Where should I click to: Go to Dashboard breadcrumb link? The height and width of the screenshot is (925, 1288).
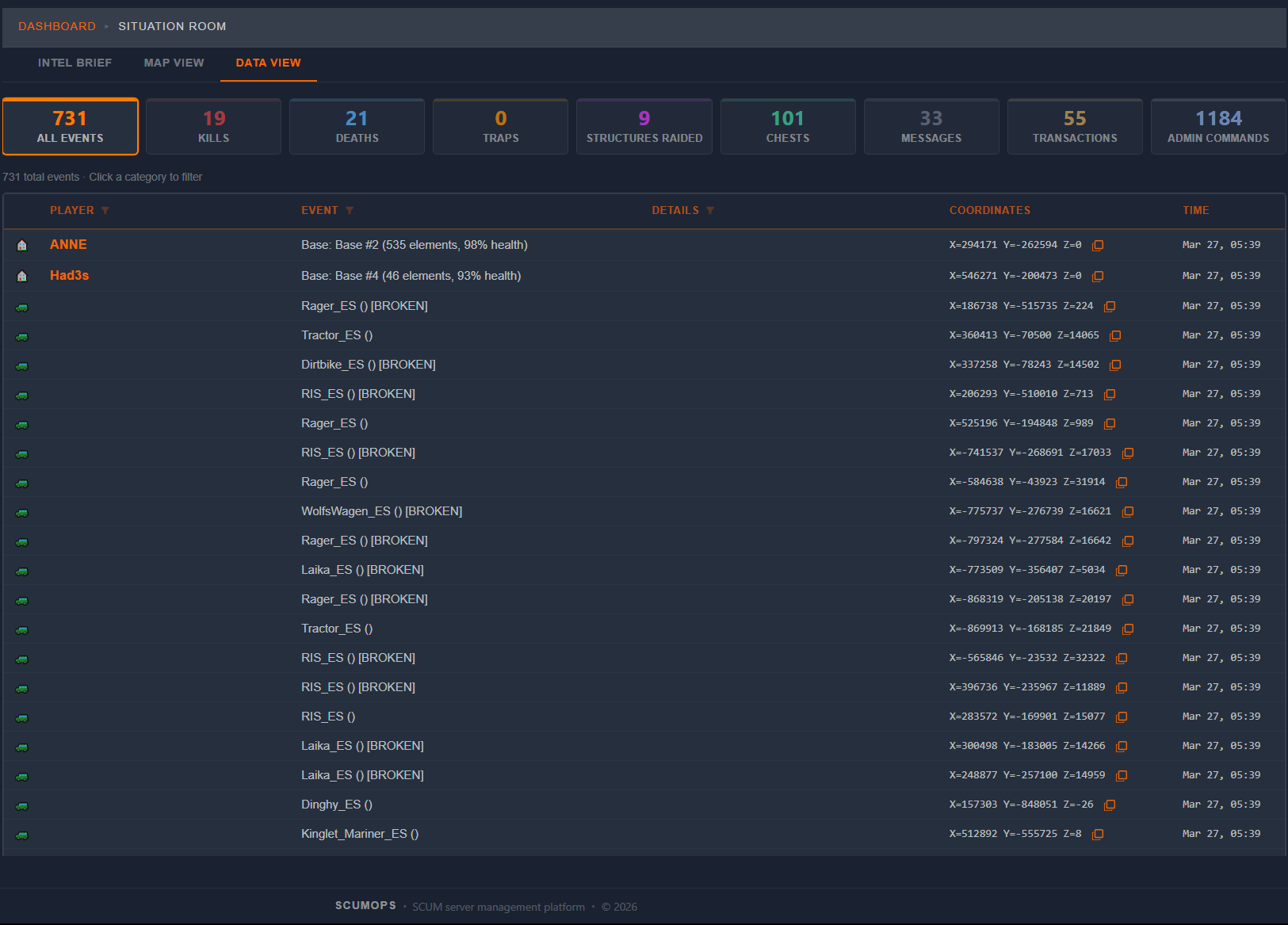[x=57, y=26]
